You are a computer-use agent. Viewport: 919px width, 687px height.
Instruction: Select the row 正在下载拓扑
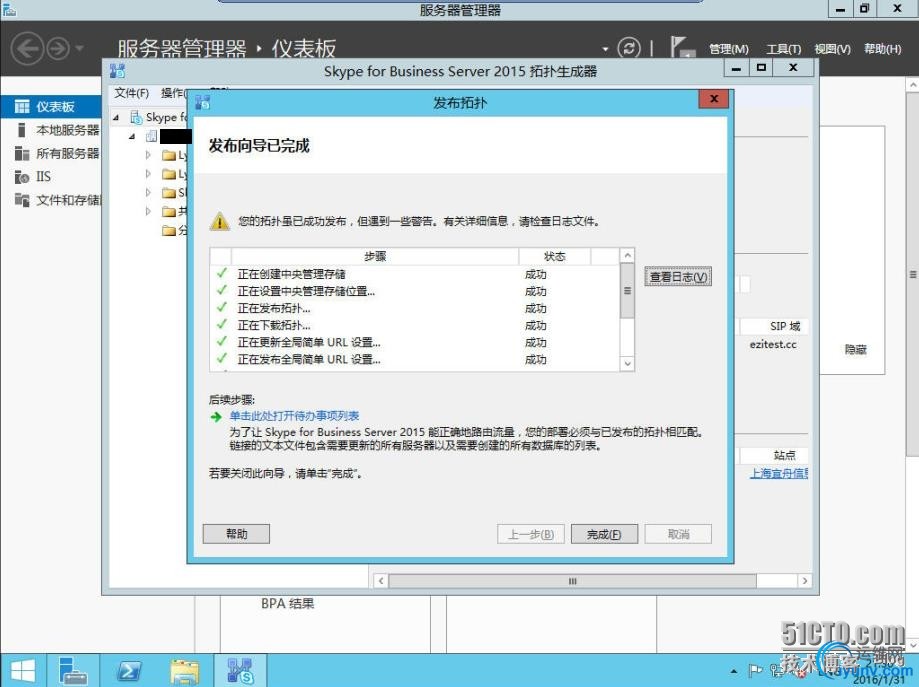click(x=414, y=325)
